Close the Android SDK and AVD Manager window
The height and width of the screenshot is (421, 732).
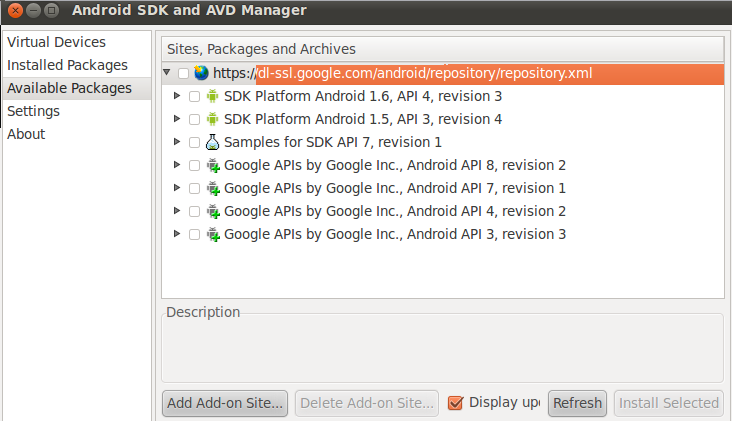(15, 10)
